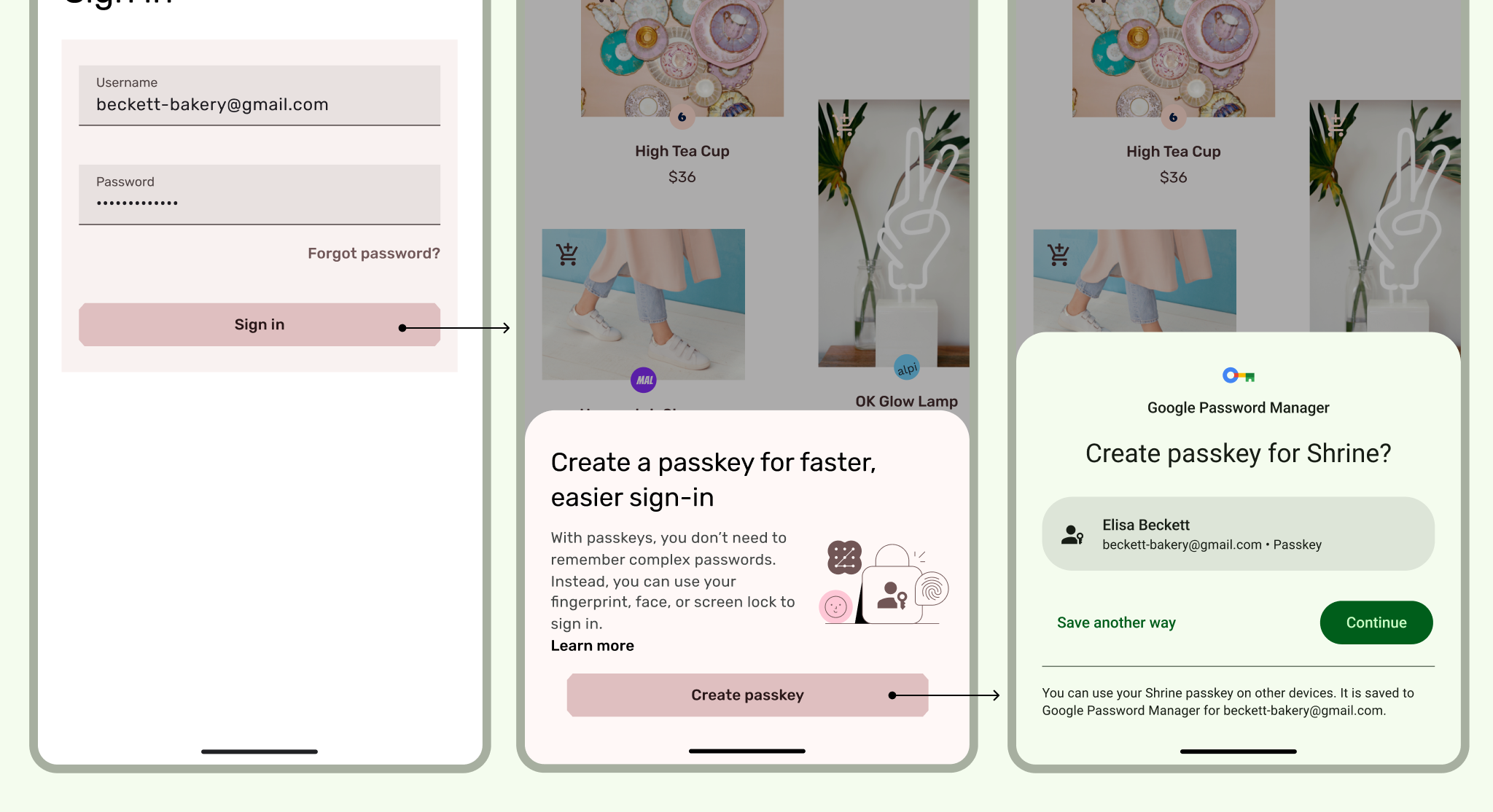Click the Create passkey button

pyautogui.click(x=747, y=694)
